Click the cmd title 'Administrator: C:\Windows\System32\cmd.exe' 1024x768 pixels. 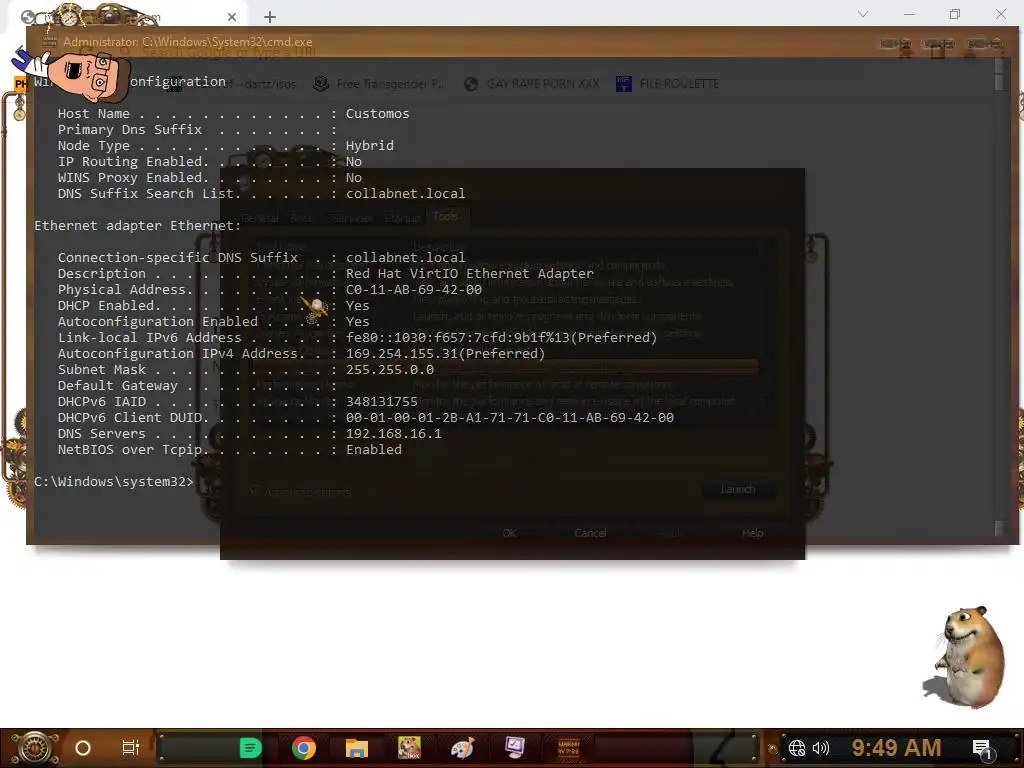pos(187,42)
